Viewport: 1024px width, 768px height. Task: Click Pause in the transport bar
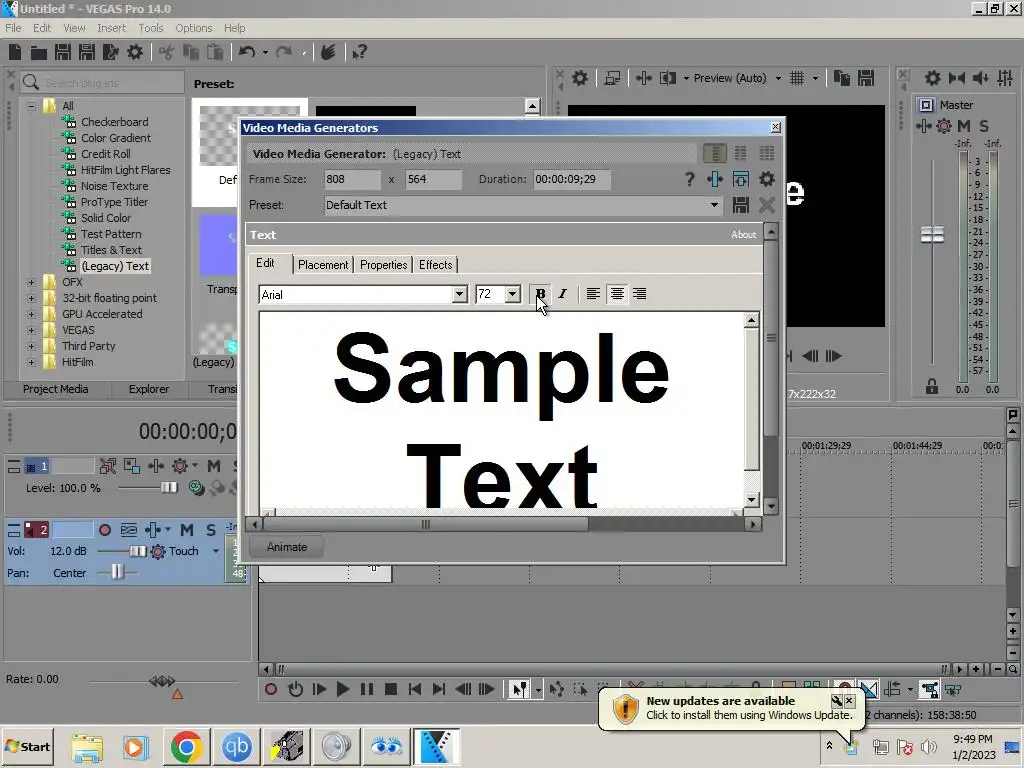coord(367,689)
